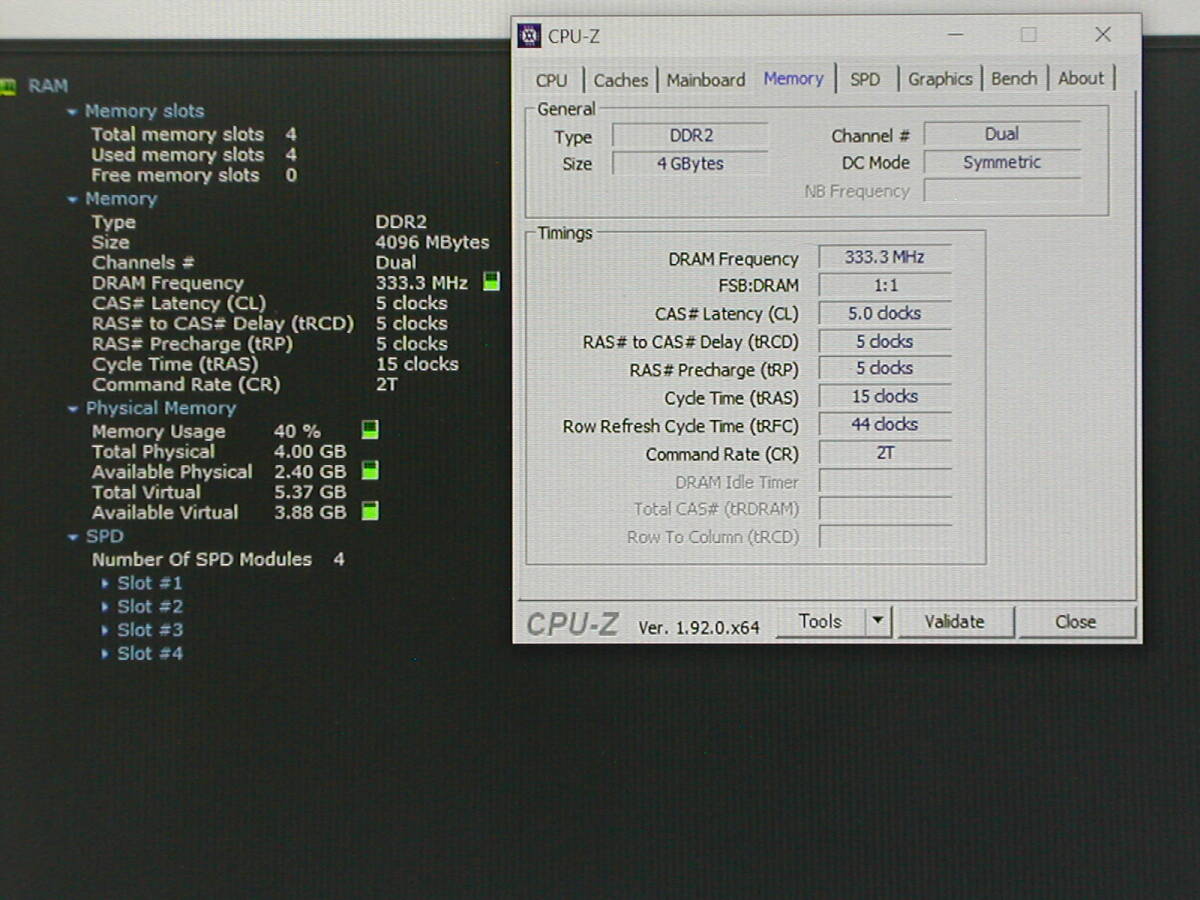Minimize the CPU-Z window

[x=957, y=35]
